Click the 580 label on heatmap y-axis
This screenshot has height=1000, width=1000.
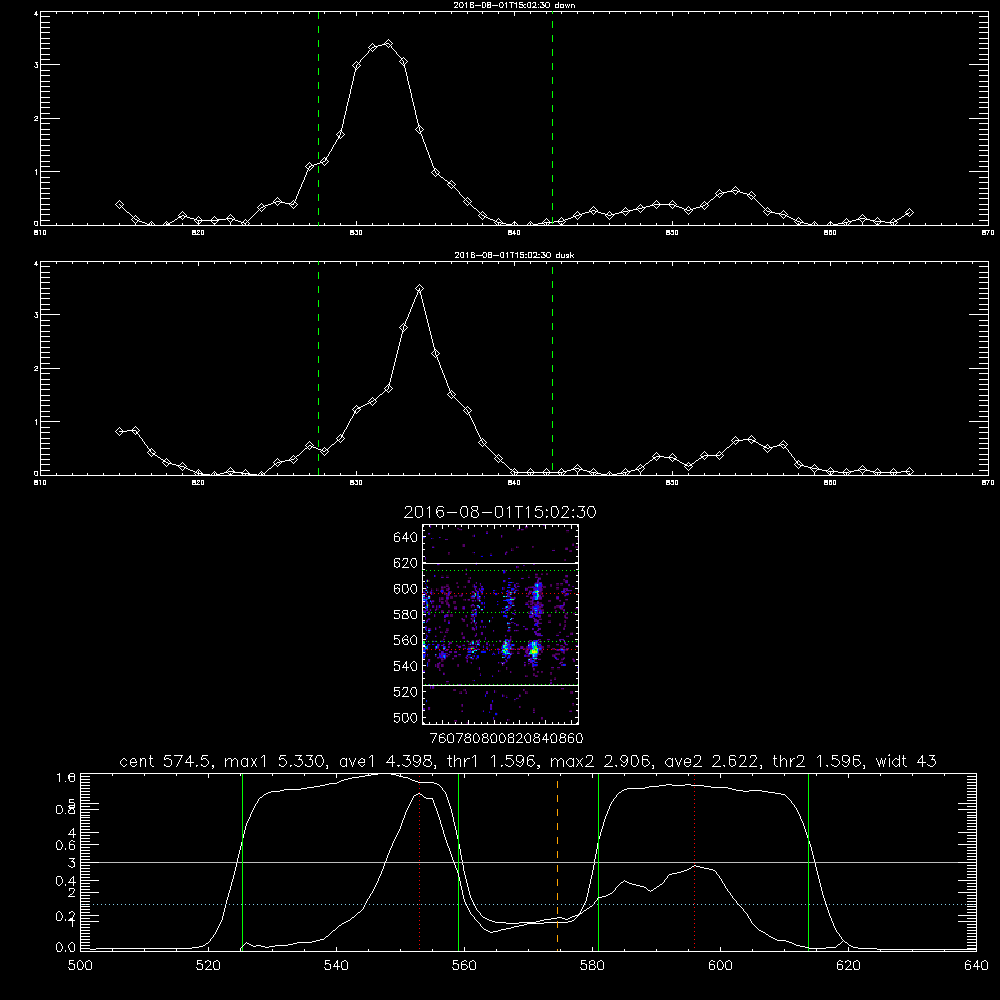point(406,615)
